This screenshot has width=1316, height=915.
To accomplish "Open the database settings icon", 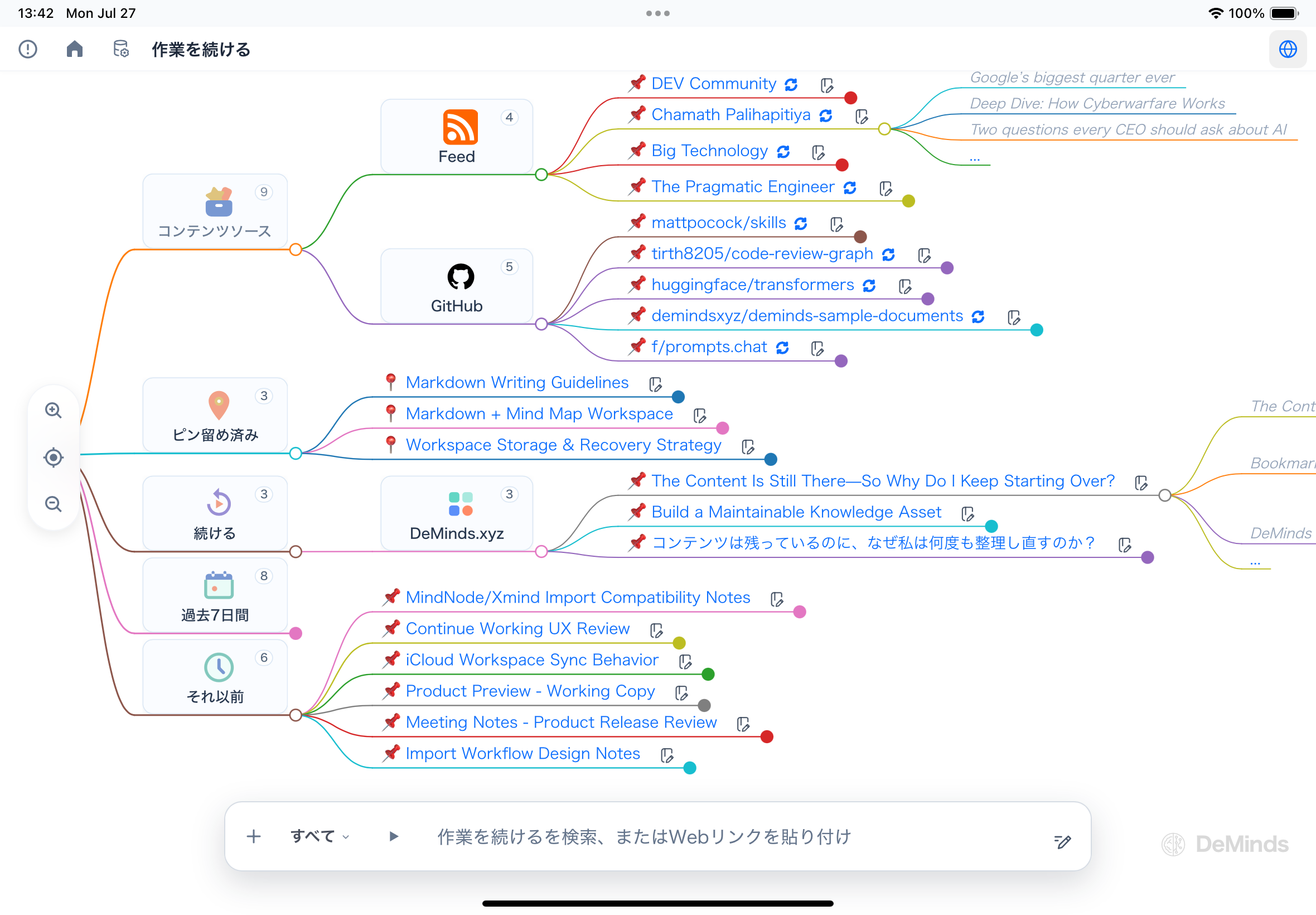I will click(121, 49).
